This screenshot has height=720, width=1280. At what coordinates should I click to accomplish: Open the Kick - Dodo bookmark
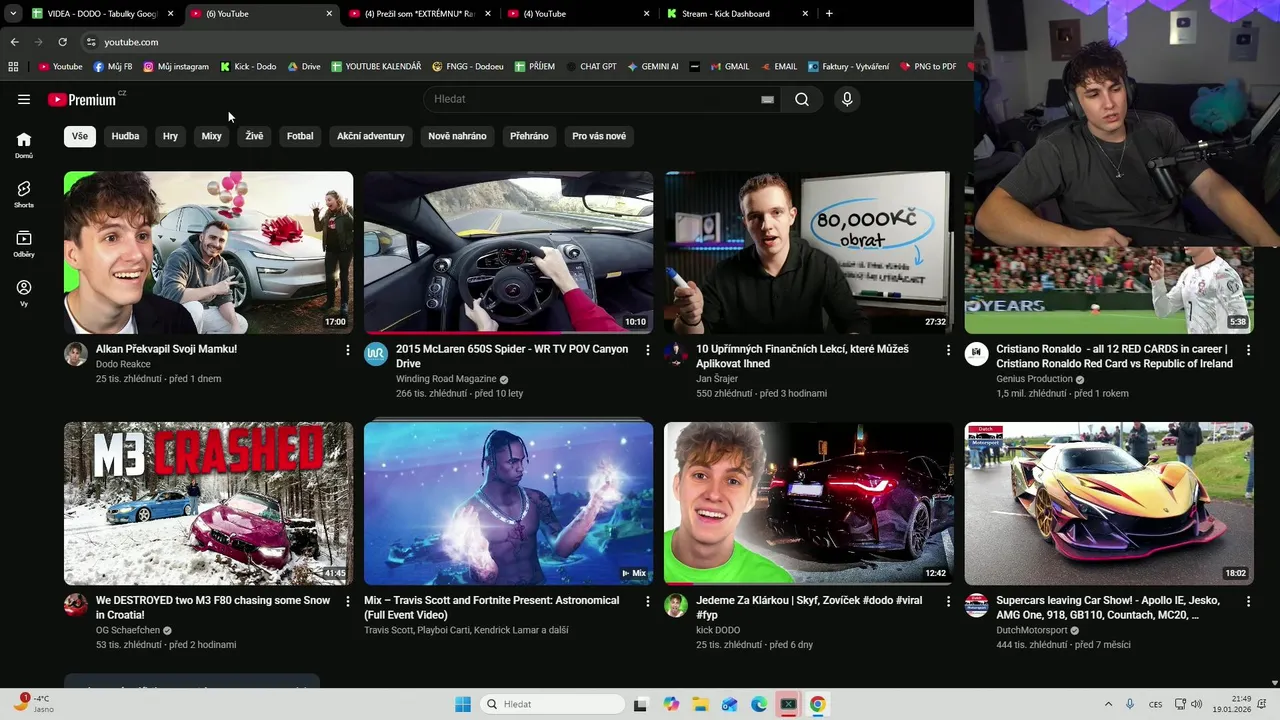coord(248,67)
